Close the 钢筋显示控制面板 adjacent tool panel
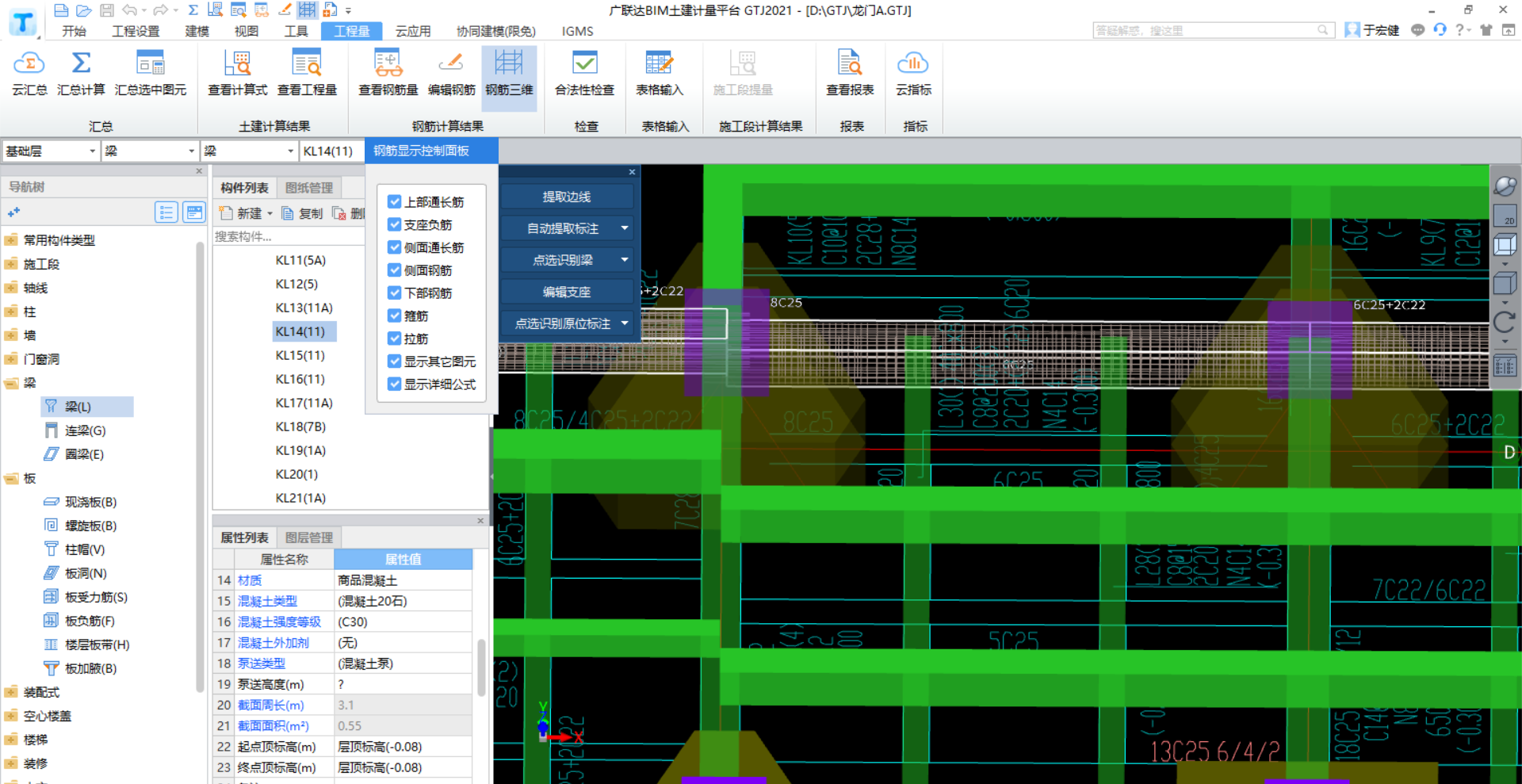Screen dimensions: 1522x784 [x=632, y=172]
